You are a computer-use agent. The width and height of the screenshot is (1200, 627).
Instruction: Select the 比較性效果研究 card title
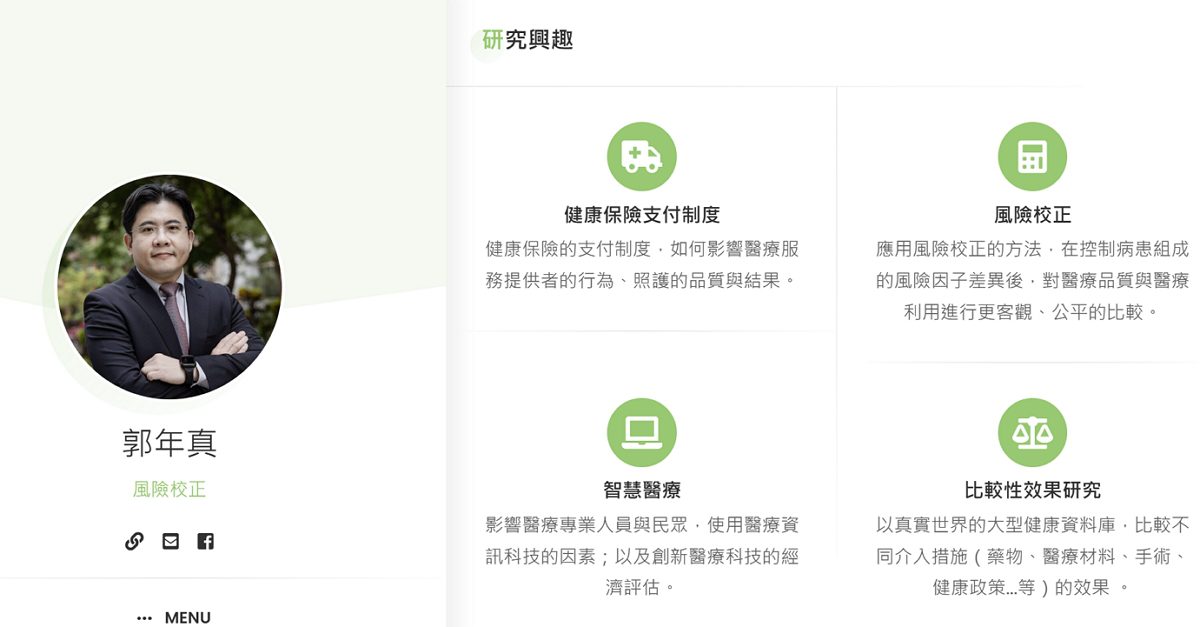pos(1033,490)
